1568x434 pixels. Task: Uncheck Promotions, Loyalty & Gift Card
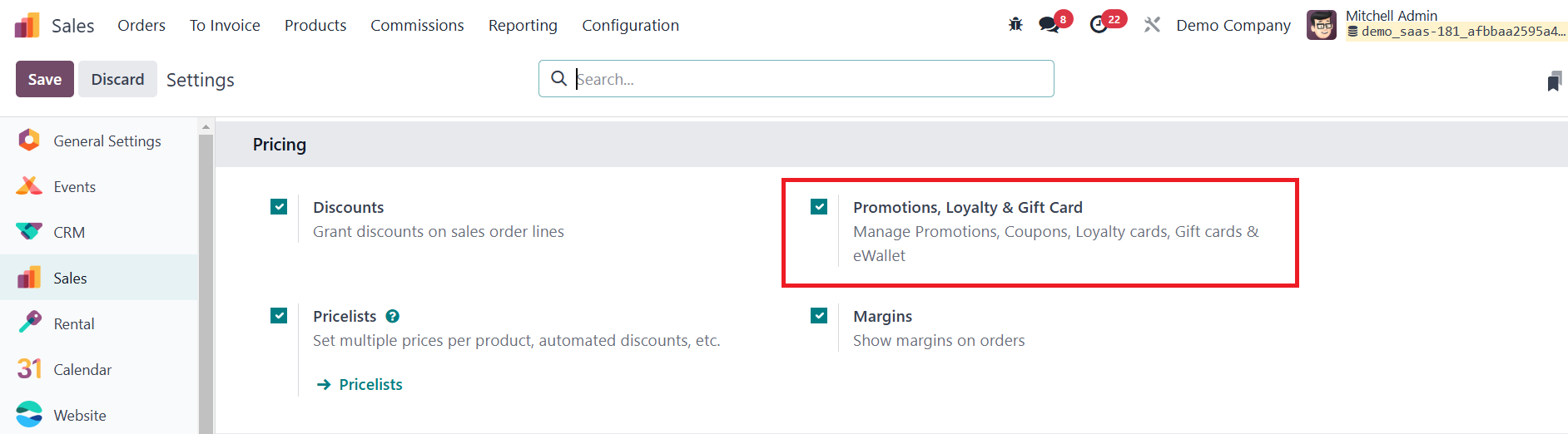(x=819, y=206)
